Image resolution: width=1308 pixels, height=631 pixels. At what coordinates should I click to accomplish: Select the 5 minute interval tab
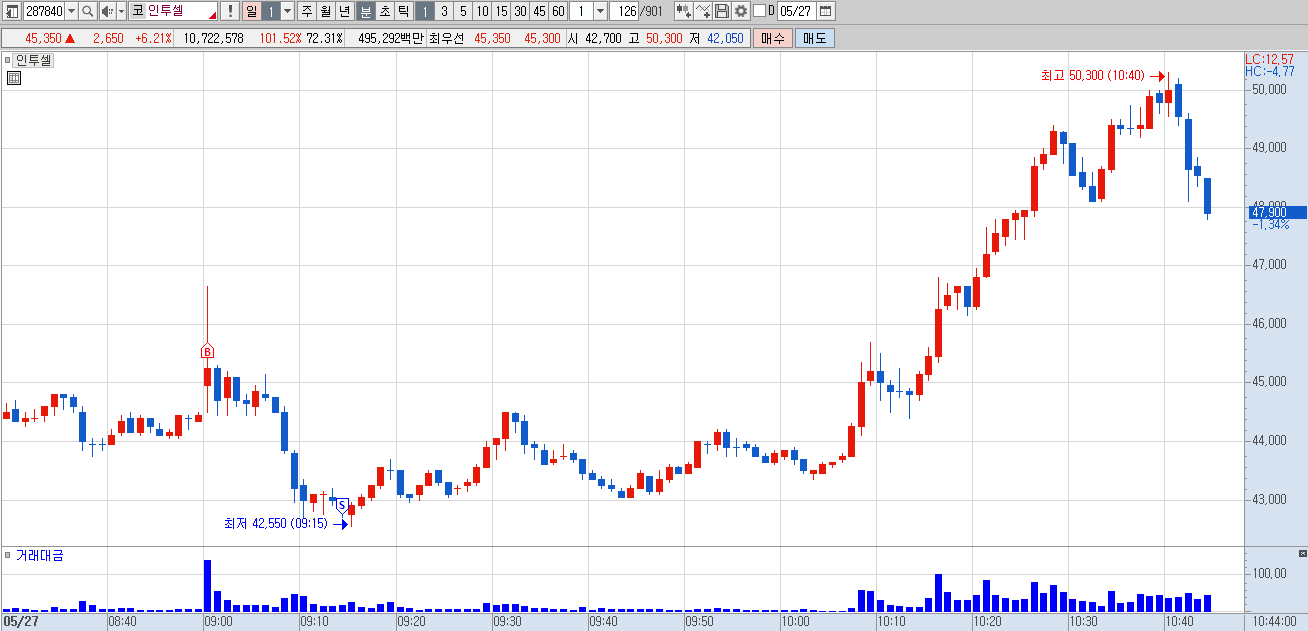click(463, 11)
